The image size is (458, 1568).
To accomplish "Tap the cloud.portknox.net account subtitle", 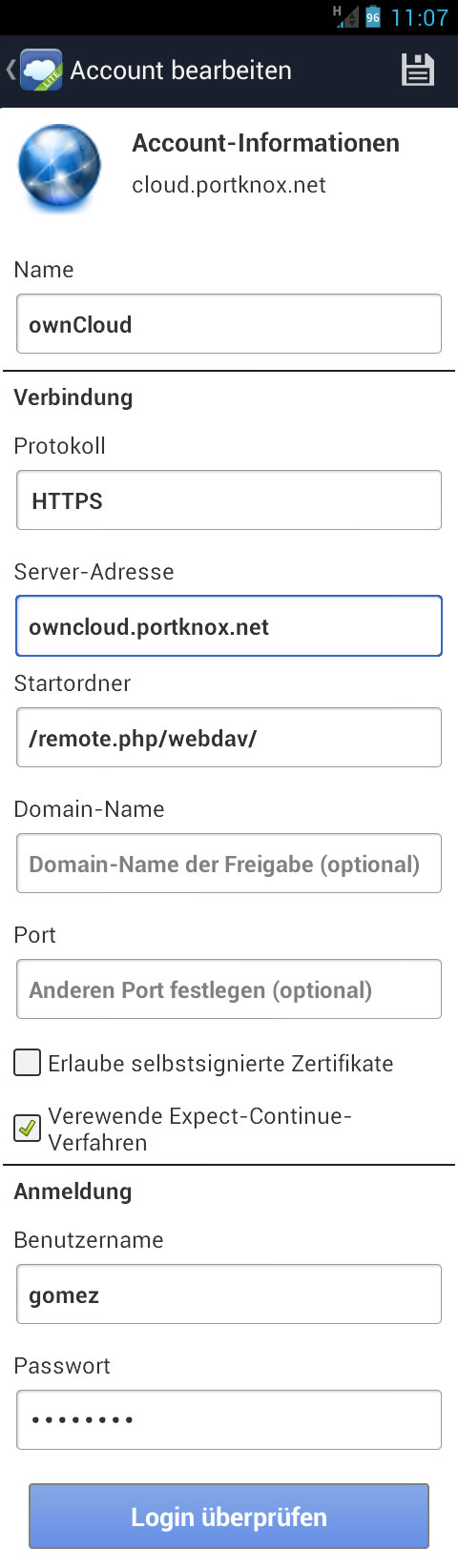I will click(229, 185).
